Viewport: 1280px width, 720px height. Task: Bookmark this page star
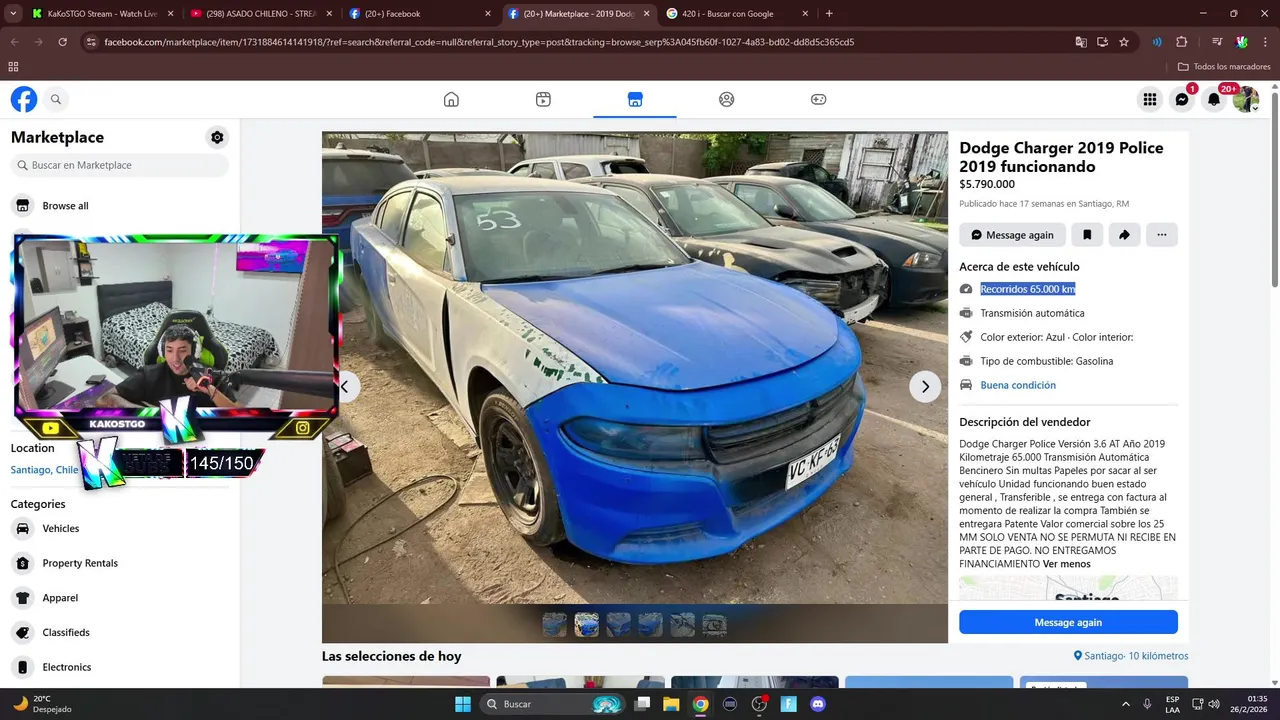point(1124,42)
